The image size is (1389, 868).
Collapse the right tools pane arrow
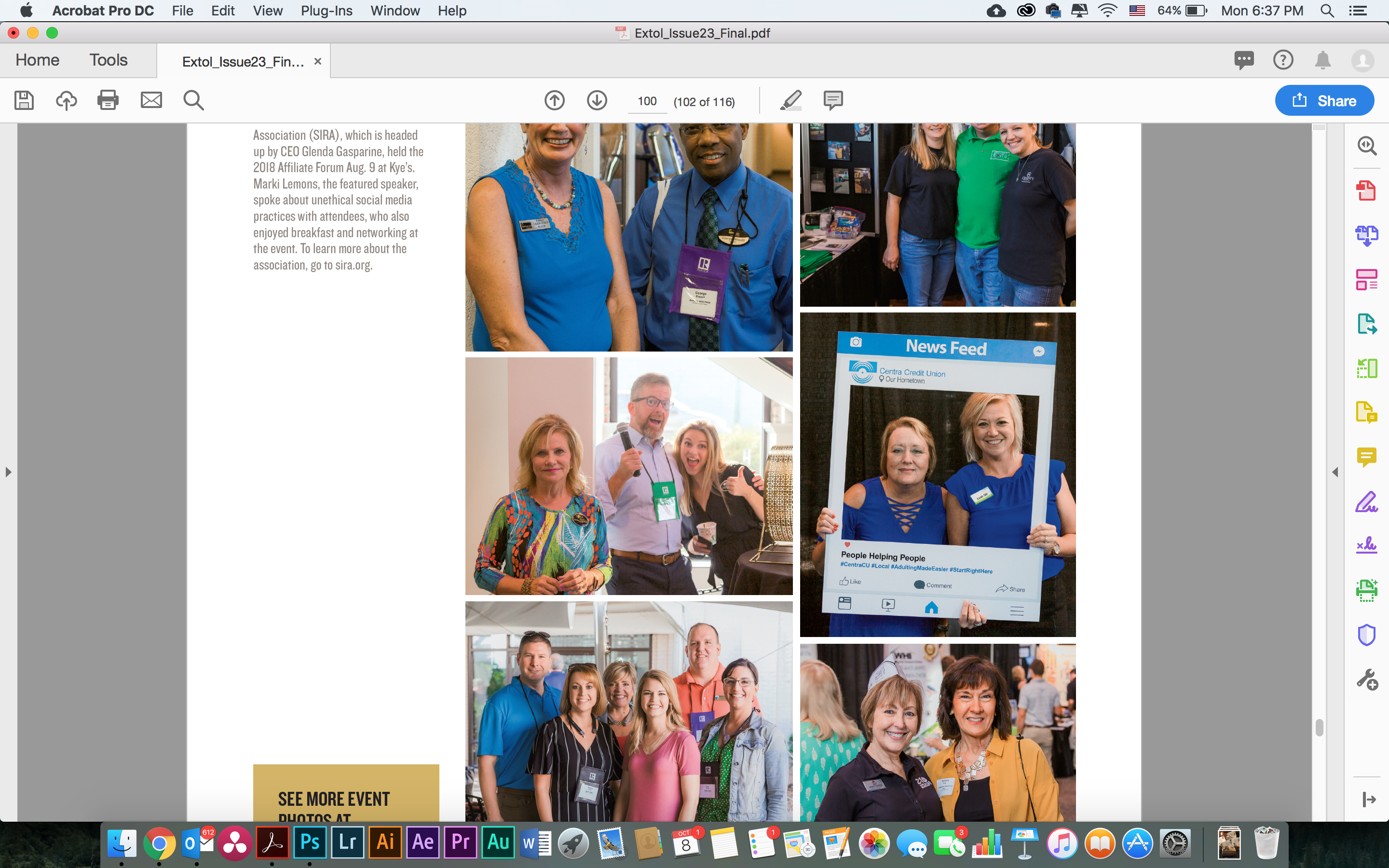pyautogui.click(x=1335, y=472)
